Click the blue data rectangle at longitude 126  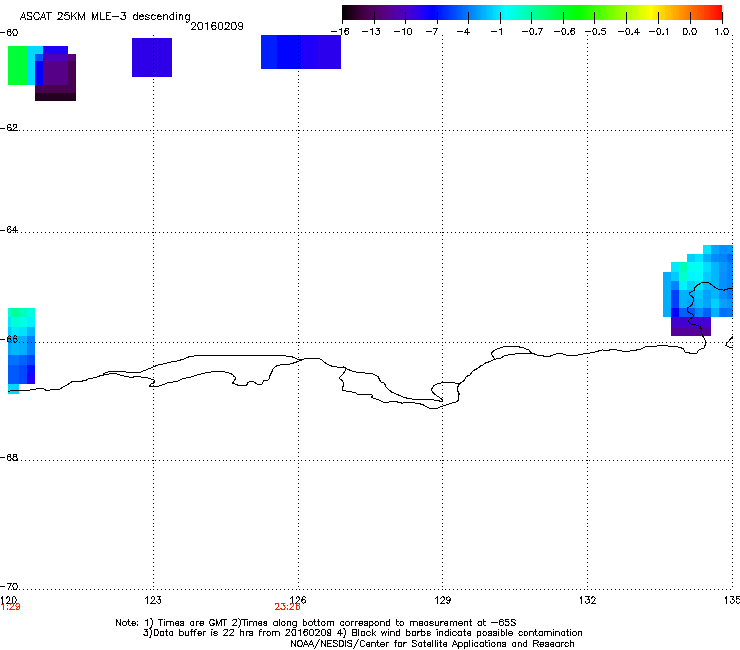tap(301, 52)
